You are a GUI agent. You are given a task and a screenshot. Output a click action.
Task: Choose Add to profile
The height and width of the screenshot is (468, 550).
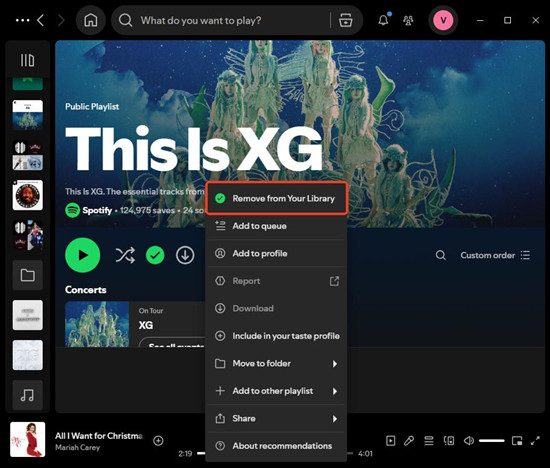coord(276,253)
